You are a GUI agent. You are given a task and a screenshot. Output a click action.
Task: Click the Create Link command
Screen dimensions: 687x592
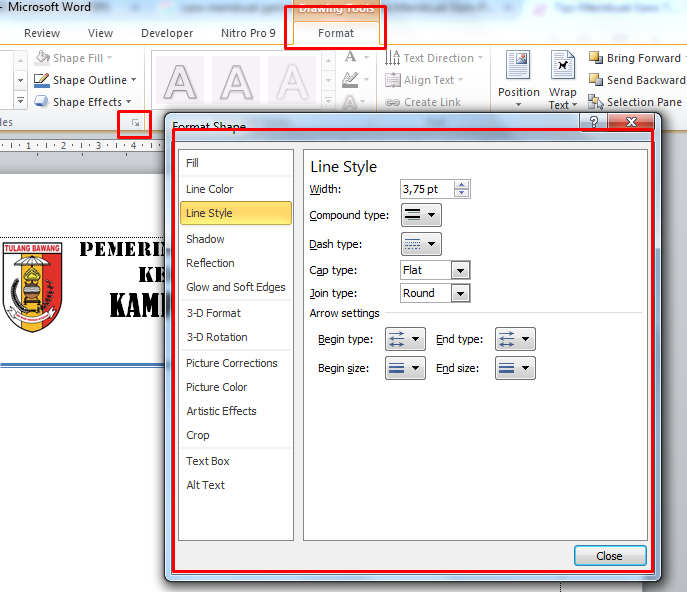click(423, 102)
